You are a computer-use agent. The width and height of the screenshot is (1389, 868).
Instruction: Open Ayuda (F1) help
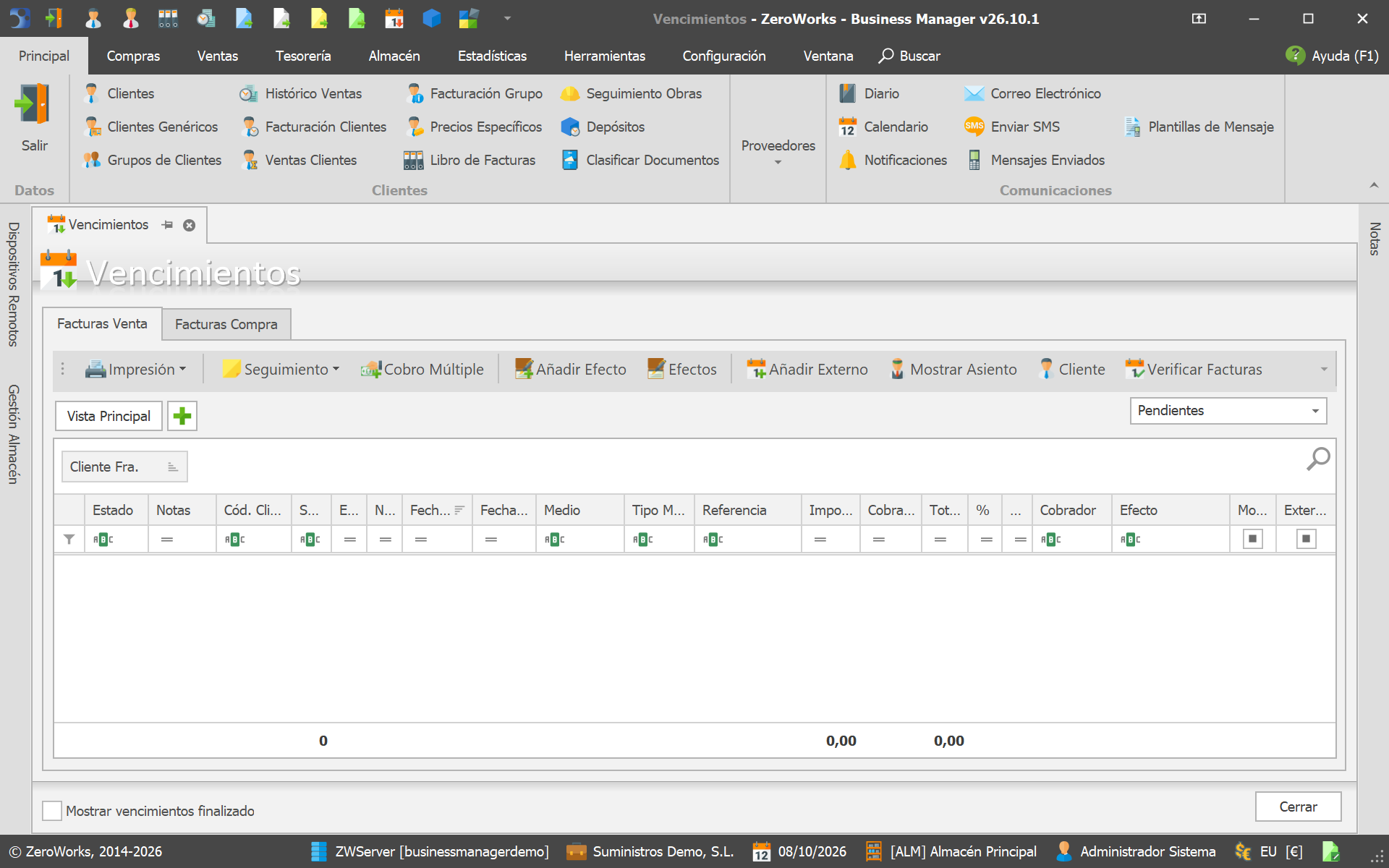[x=1332, y=56]
